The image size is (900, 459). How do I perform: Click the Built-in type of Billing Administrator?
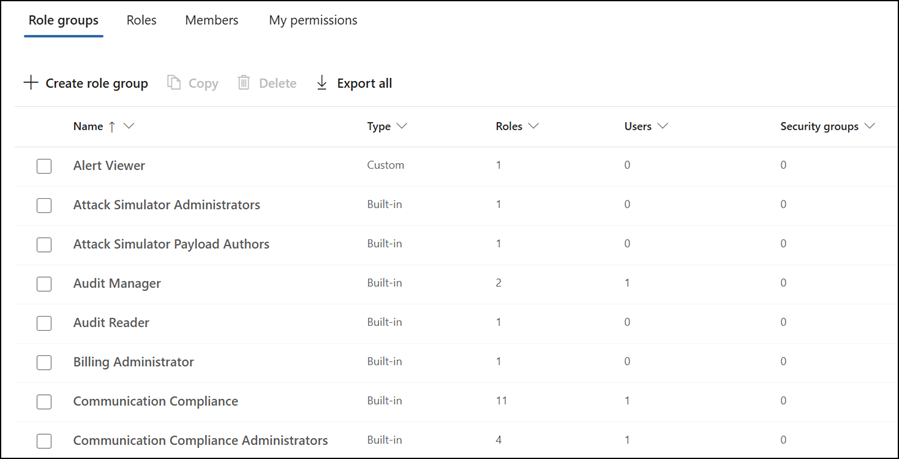(385, 361)
